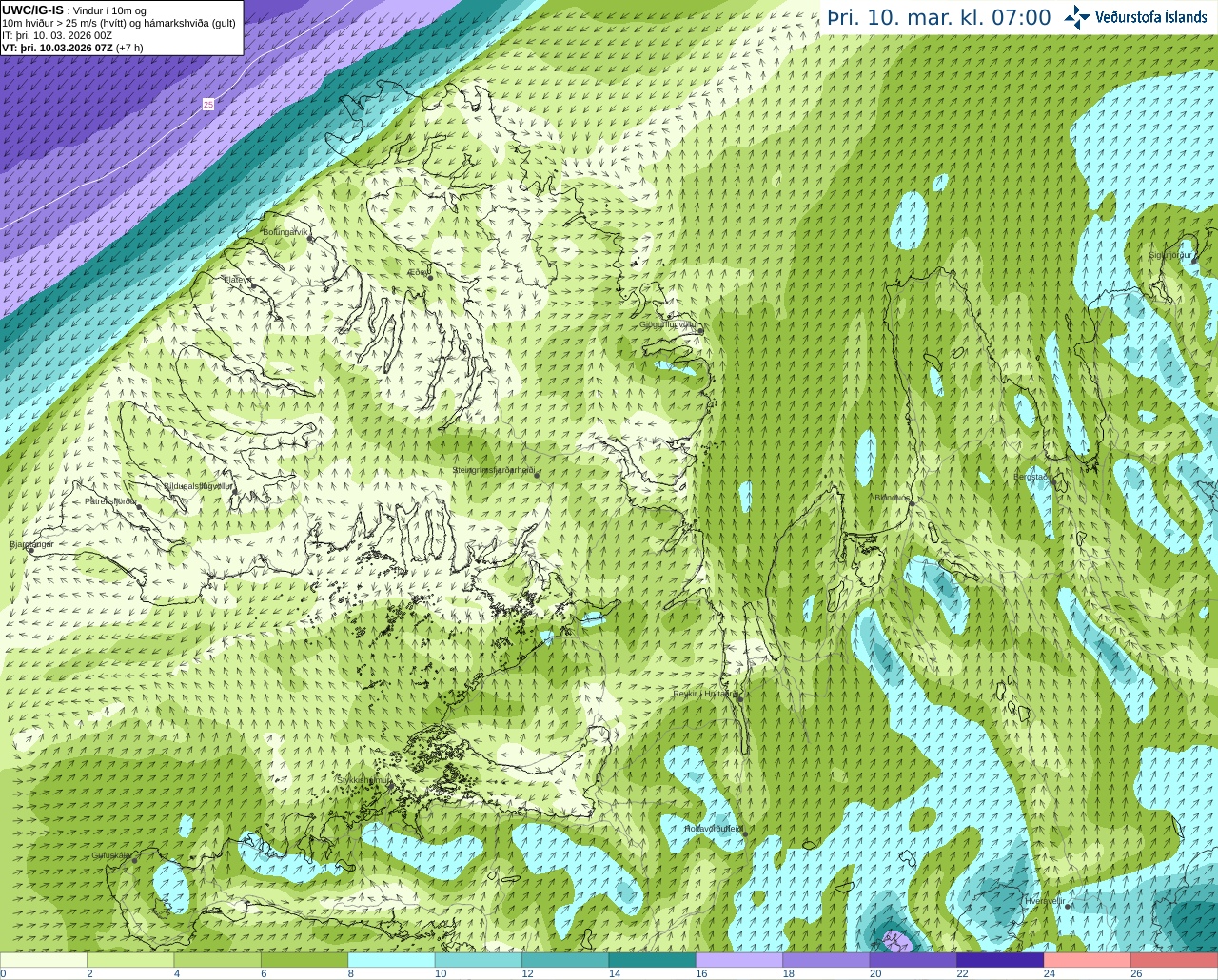This screenshot has height=980, width=1218.
Task: Click the legend value '26'
Action: click(1136, 973)
